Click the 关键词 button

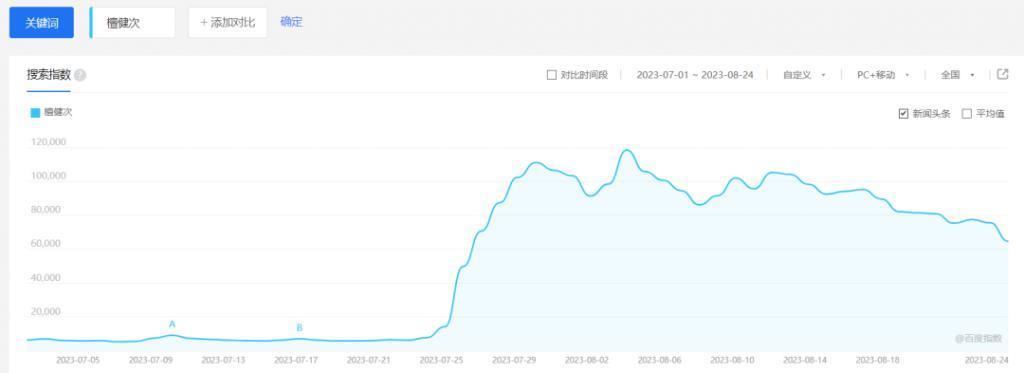coord(41,23)
